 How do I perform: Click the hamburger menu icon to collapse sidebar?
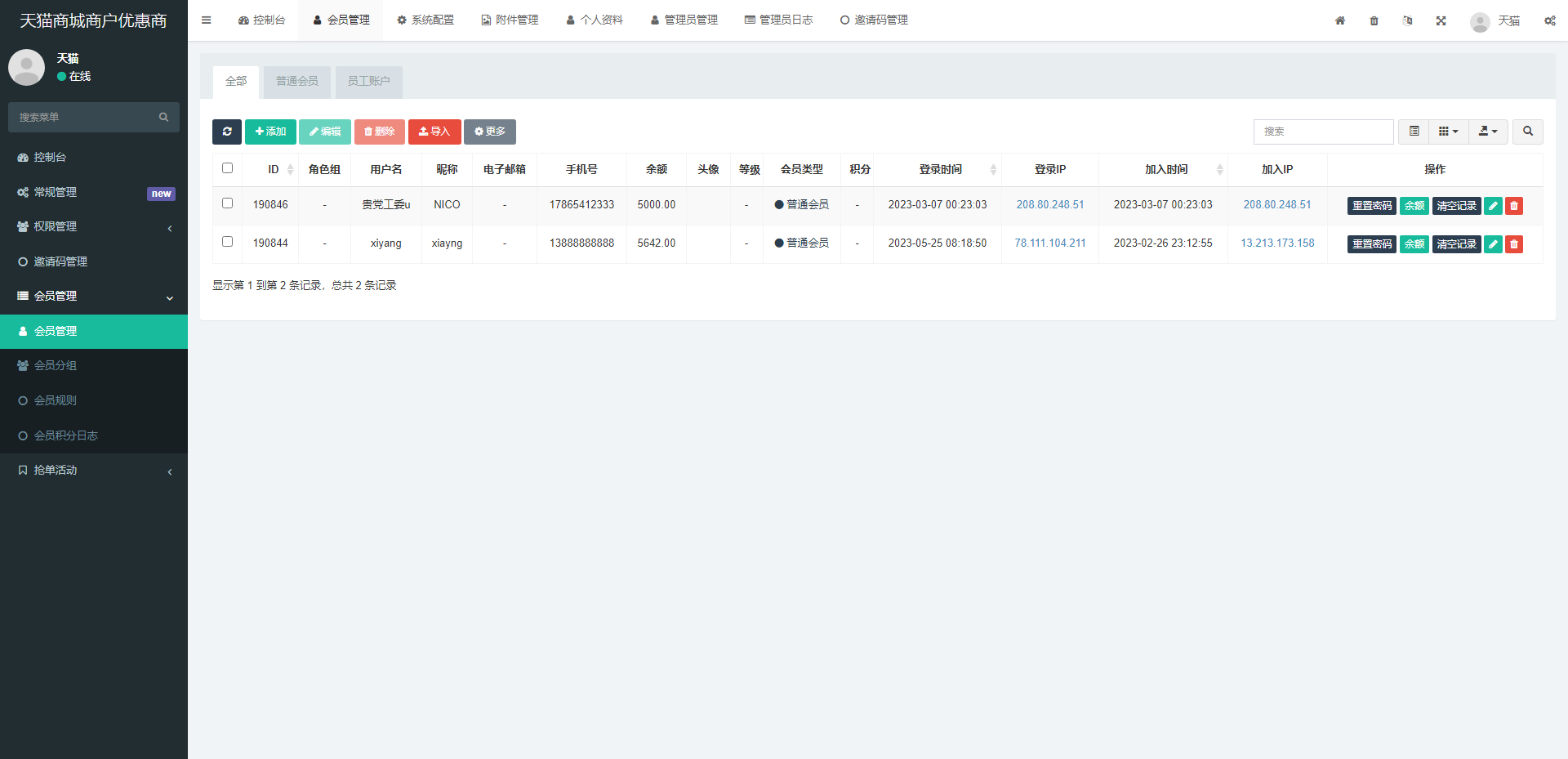tap(207, 20)
